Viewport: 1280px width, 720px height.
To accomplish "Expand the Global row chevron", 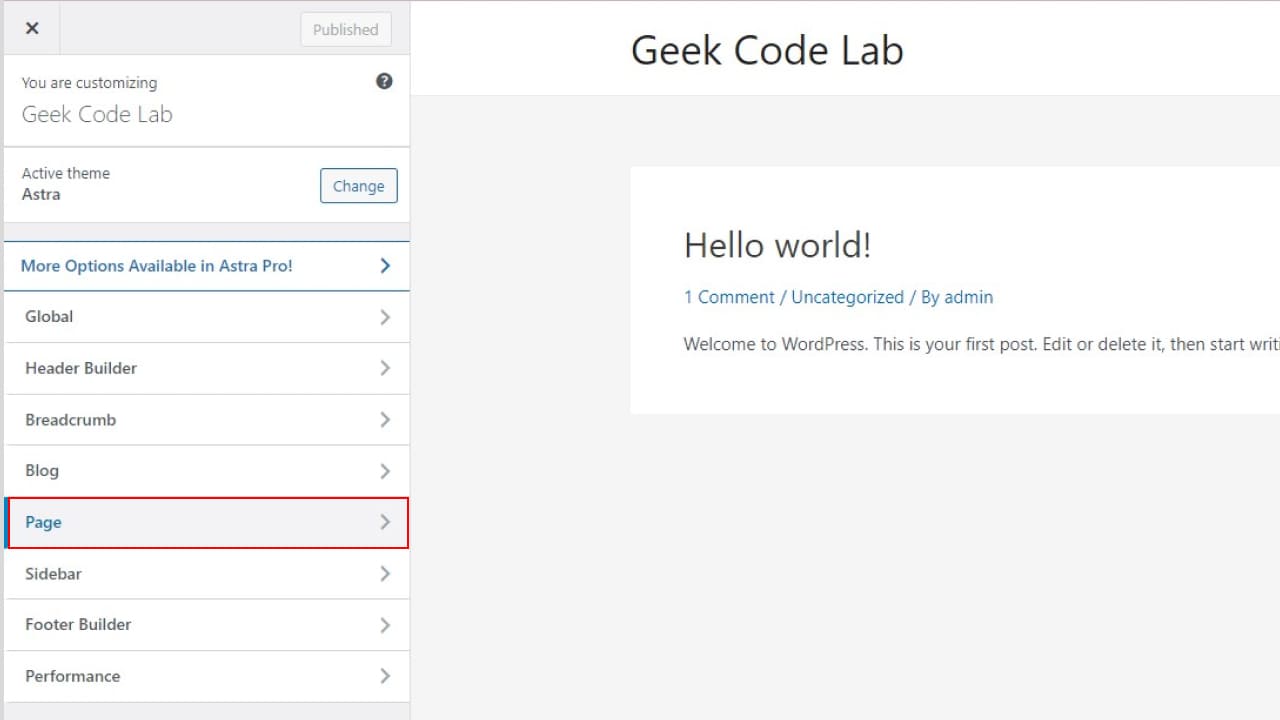I will pyautogui.click(x=385, y=317).
